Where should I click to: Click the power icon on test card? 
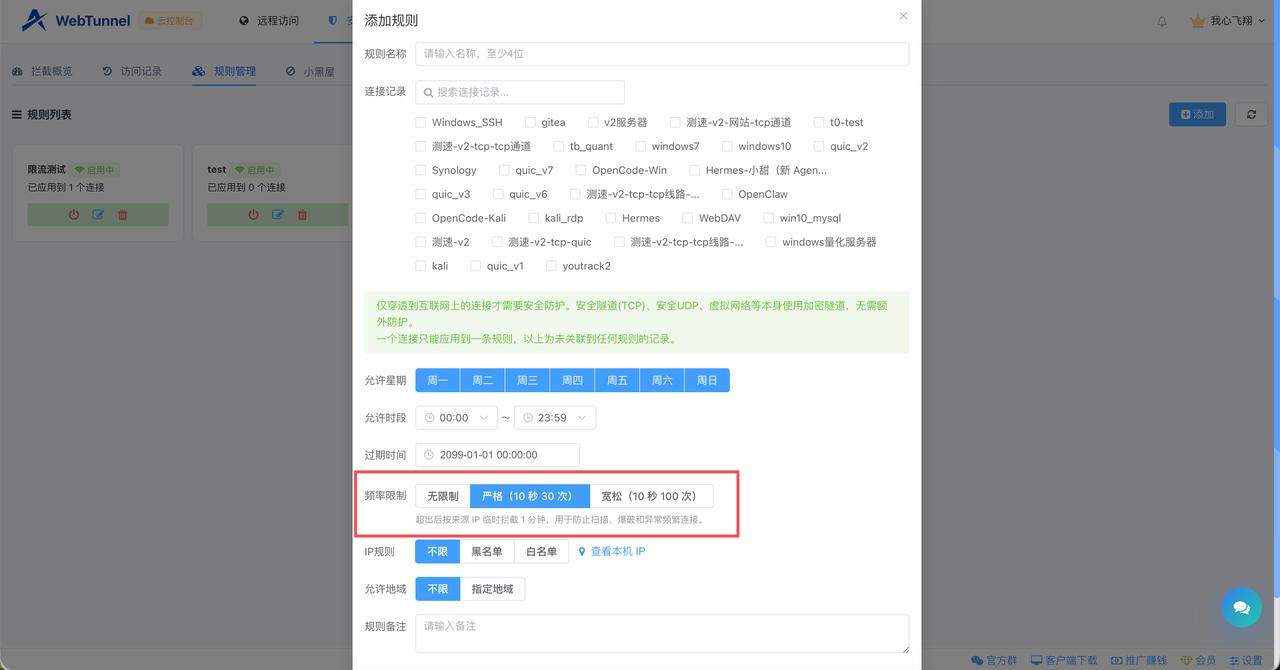(x=253, y=215)
